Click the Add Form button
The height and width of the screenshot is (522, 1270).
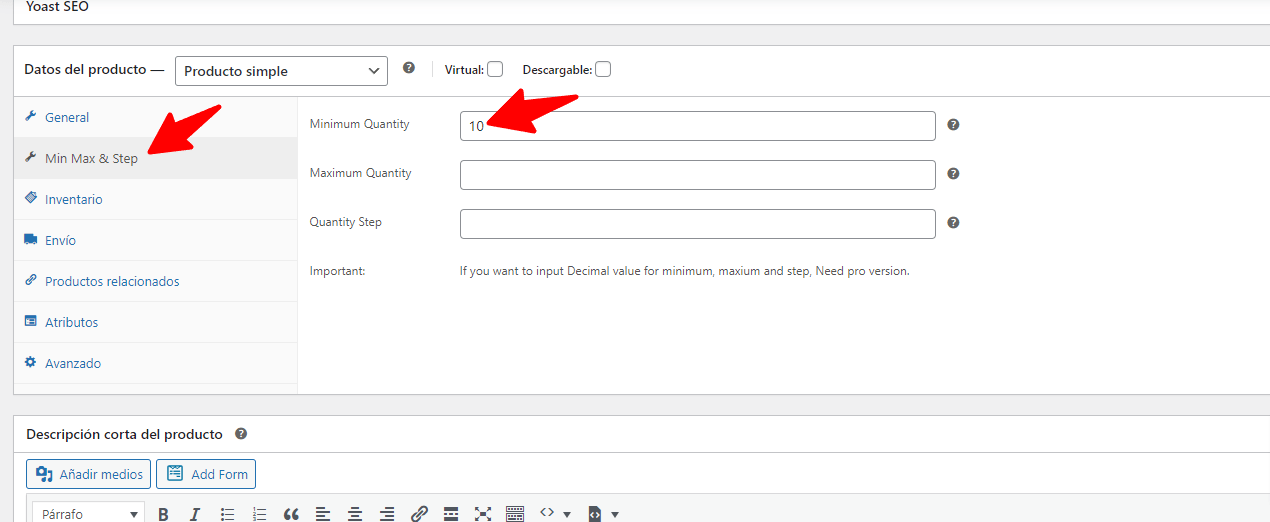click(206, 474)
